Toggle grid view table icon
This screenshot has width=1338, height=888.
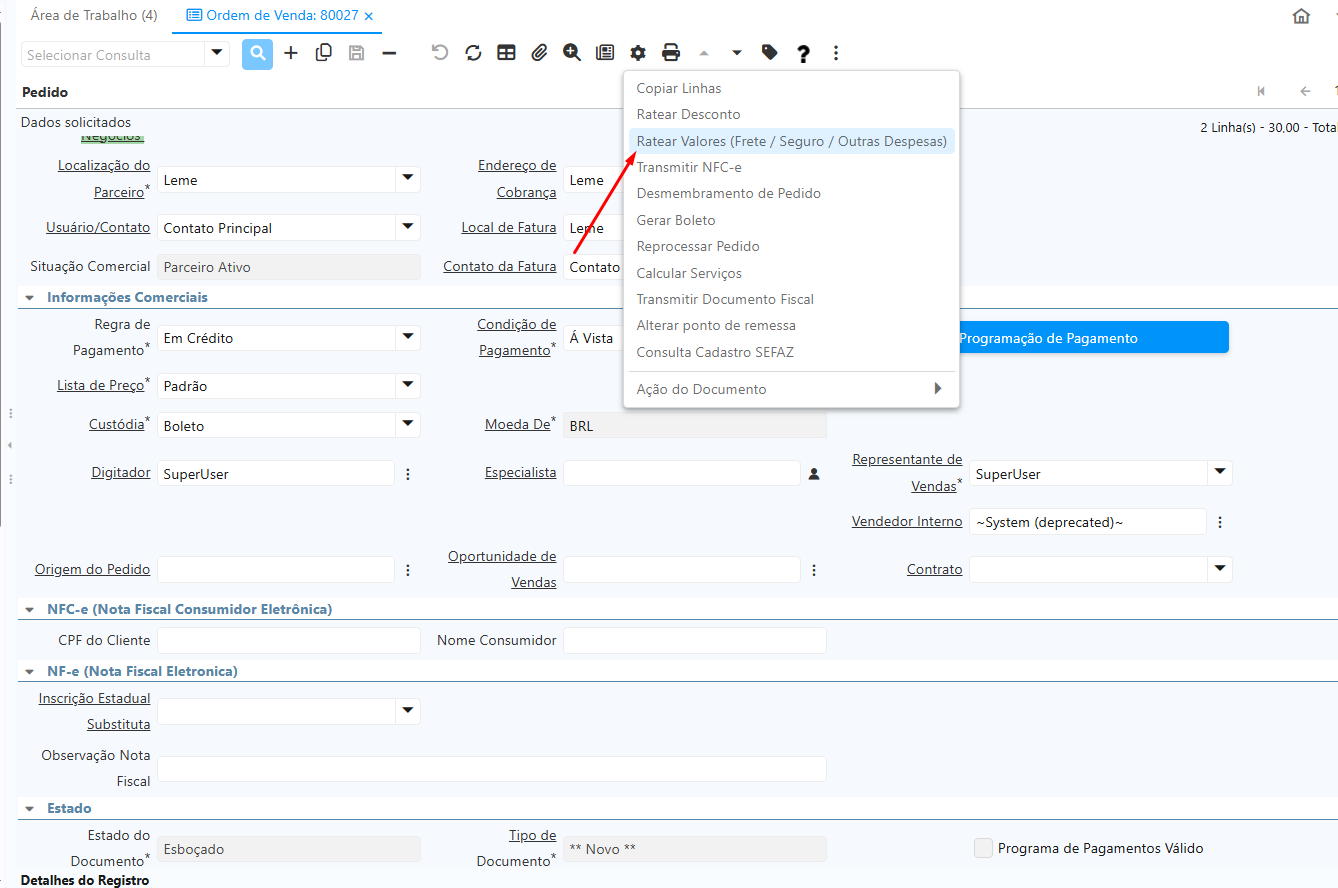tap(506, 53)
